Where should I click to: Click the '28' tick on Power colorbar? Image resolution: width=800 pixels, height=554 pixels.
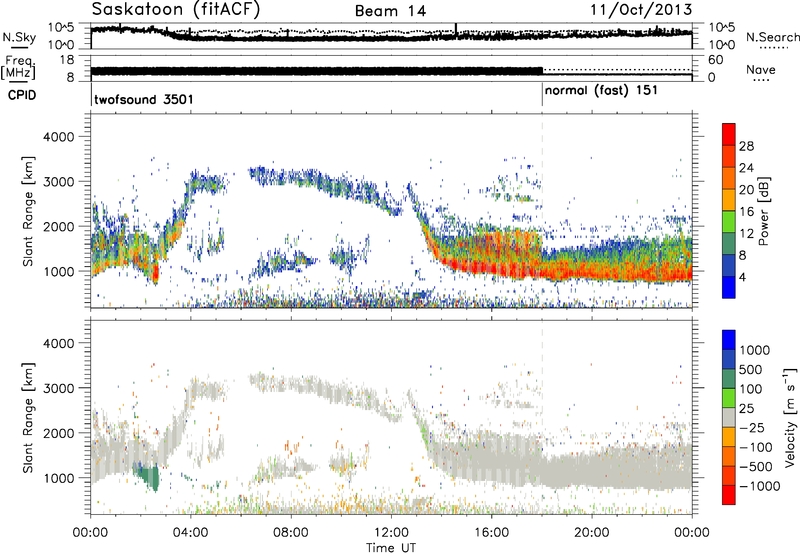(746, 146)
